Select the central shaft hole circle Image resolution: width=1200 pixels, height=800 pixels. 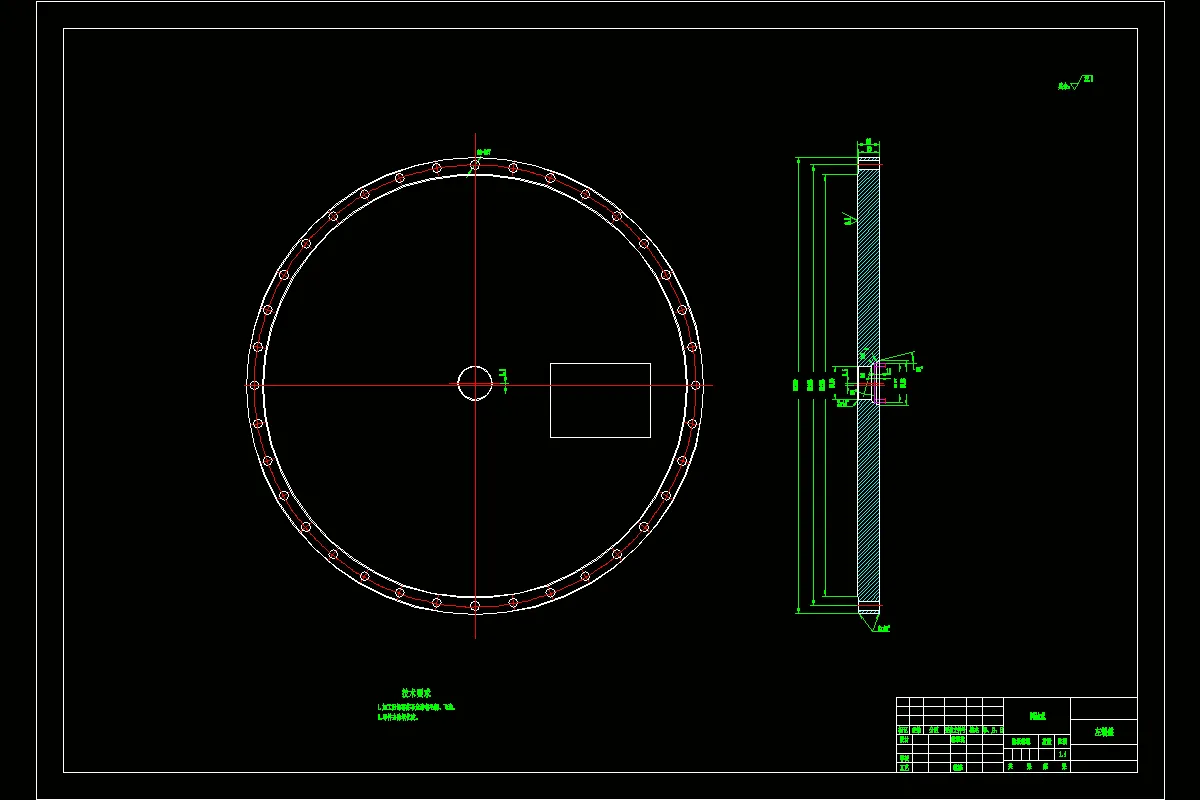475,382
